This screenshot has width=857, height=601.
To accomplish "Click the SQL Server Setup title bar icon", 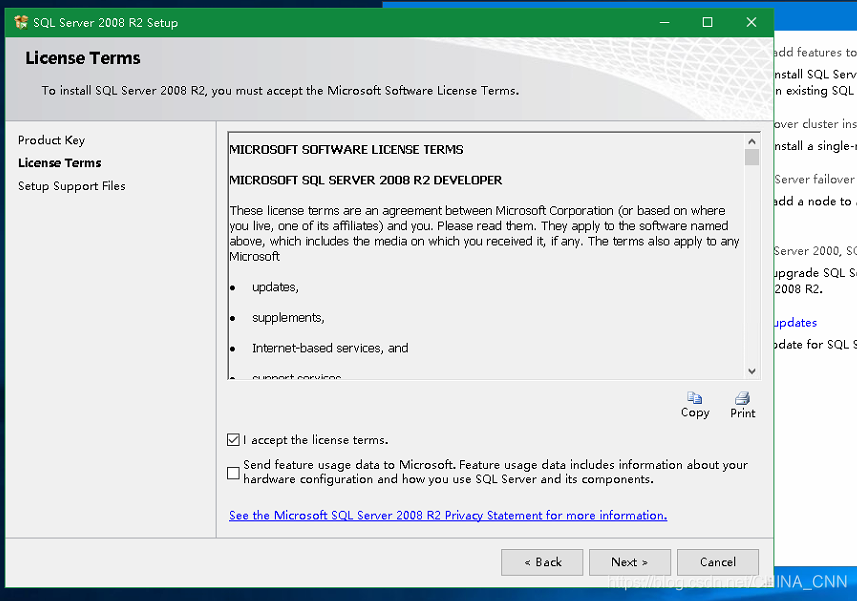I will (21, 22).
